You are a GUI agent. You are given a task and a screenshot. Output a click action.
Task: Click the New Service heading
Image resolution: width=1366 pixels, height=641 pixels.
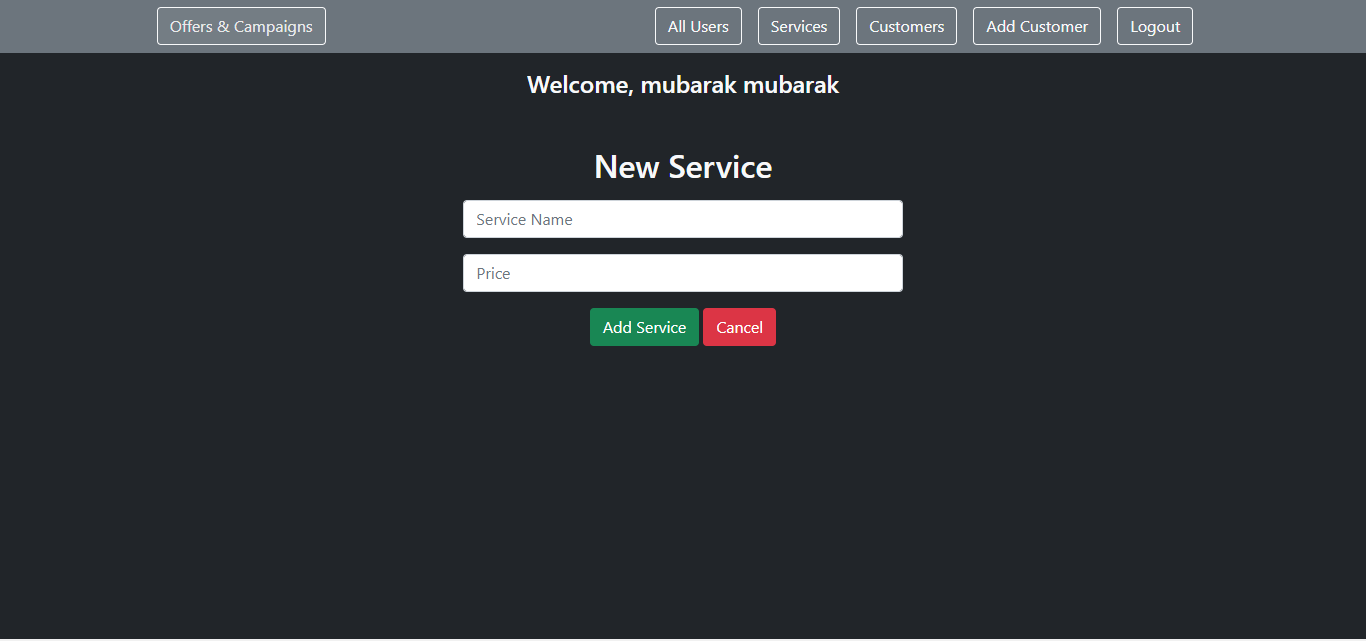coord(683,167)
